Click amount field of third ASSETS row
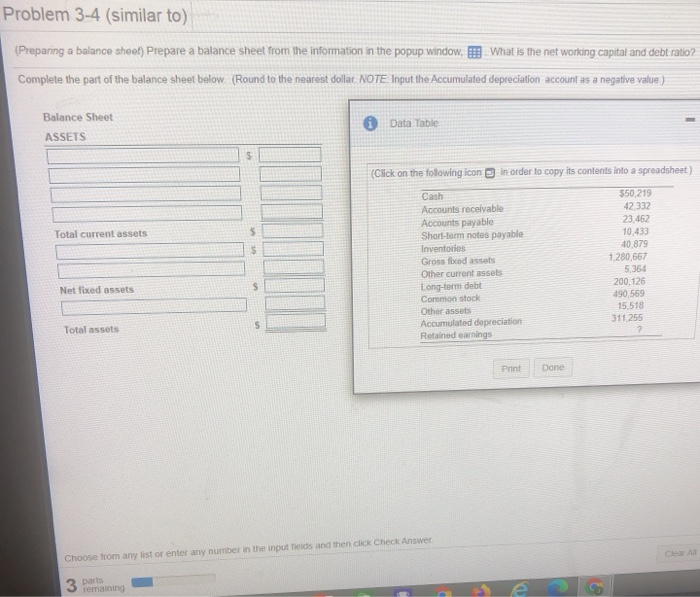The image size is (700, 597). click(292, 192)
